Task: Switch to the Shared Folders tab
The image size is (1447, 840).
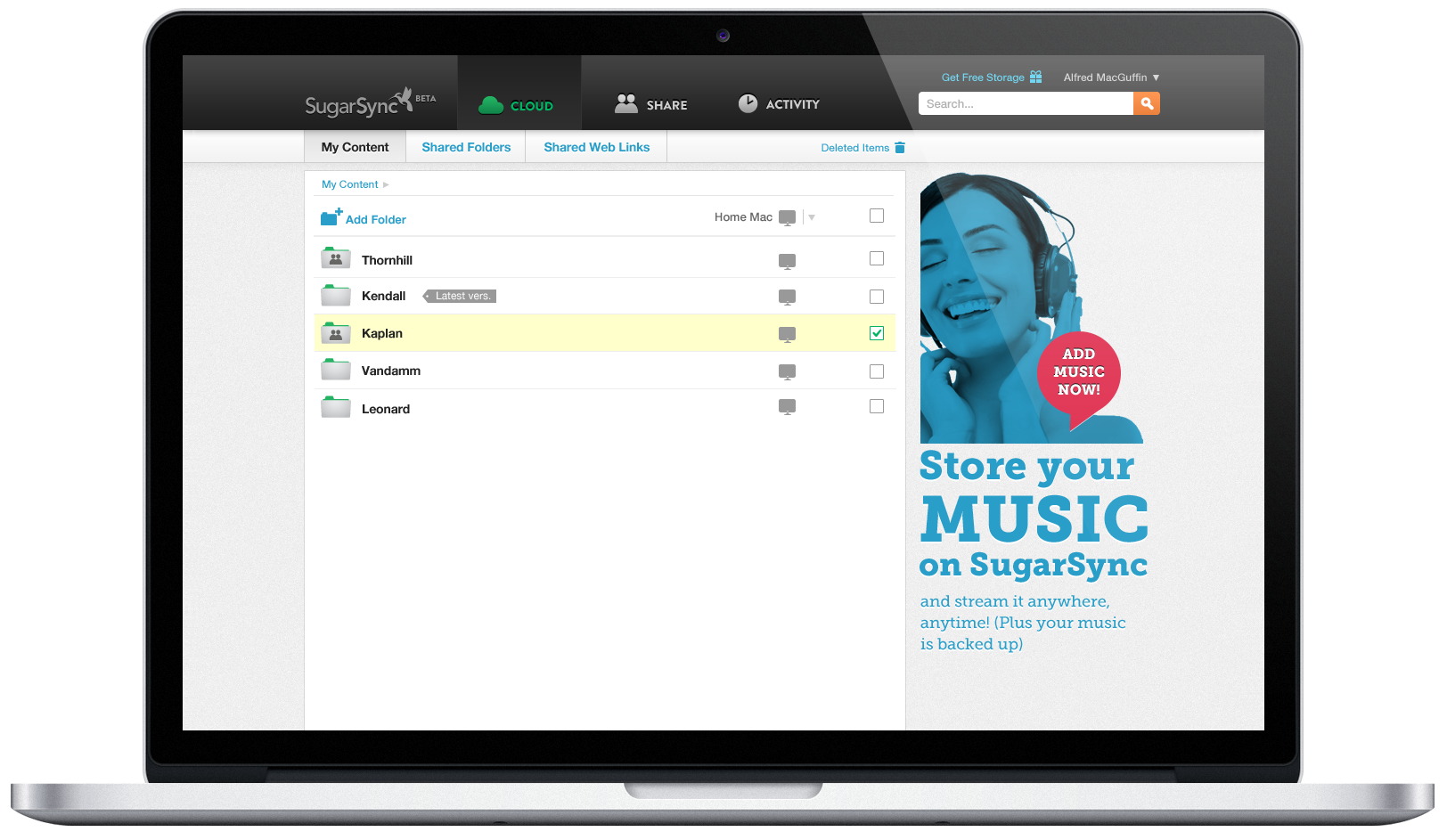Action: pyautogui.click(x=466, y=147)
